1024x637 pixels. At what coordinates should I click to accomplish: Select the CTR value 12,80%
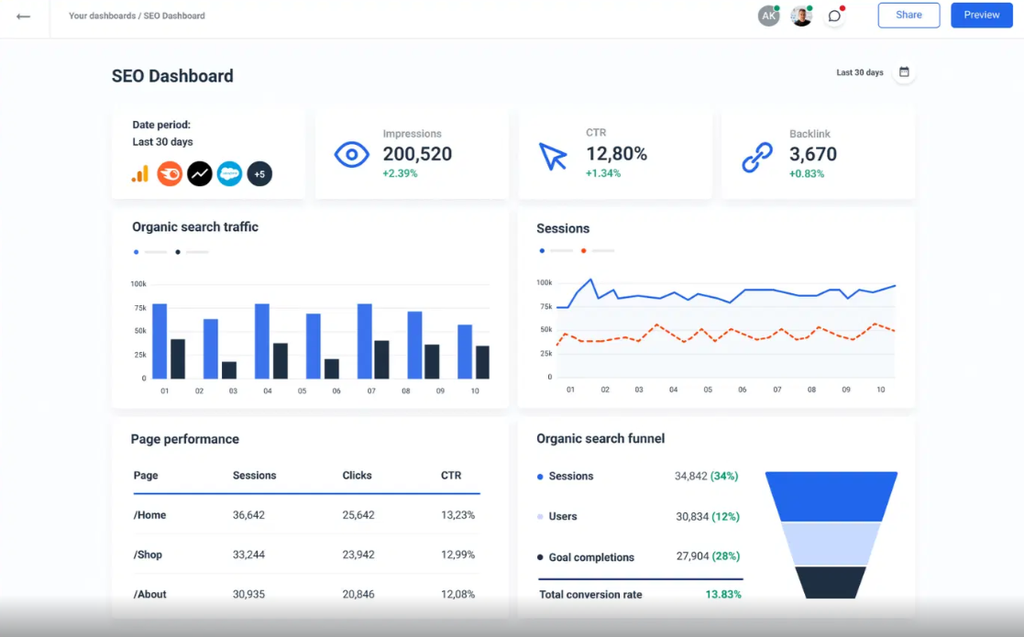click(616, 154)
